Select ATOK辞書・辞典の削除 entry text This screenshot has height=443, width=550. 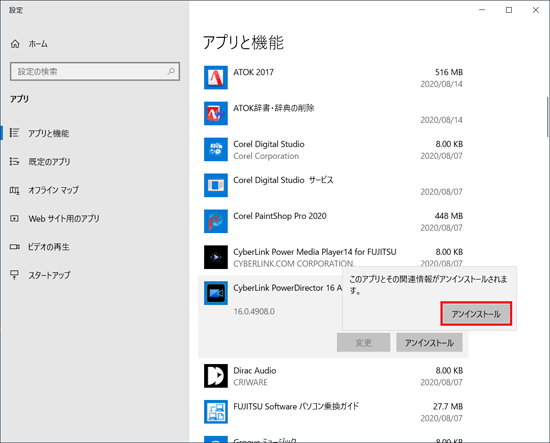[x=274, y=108]
